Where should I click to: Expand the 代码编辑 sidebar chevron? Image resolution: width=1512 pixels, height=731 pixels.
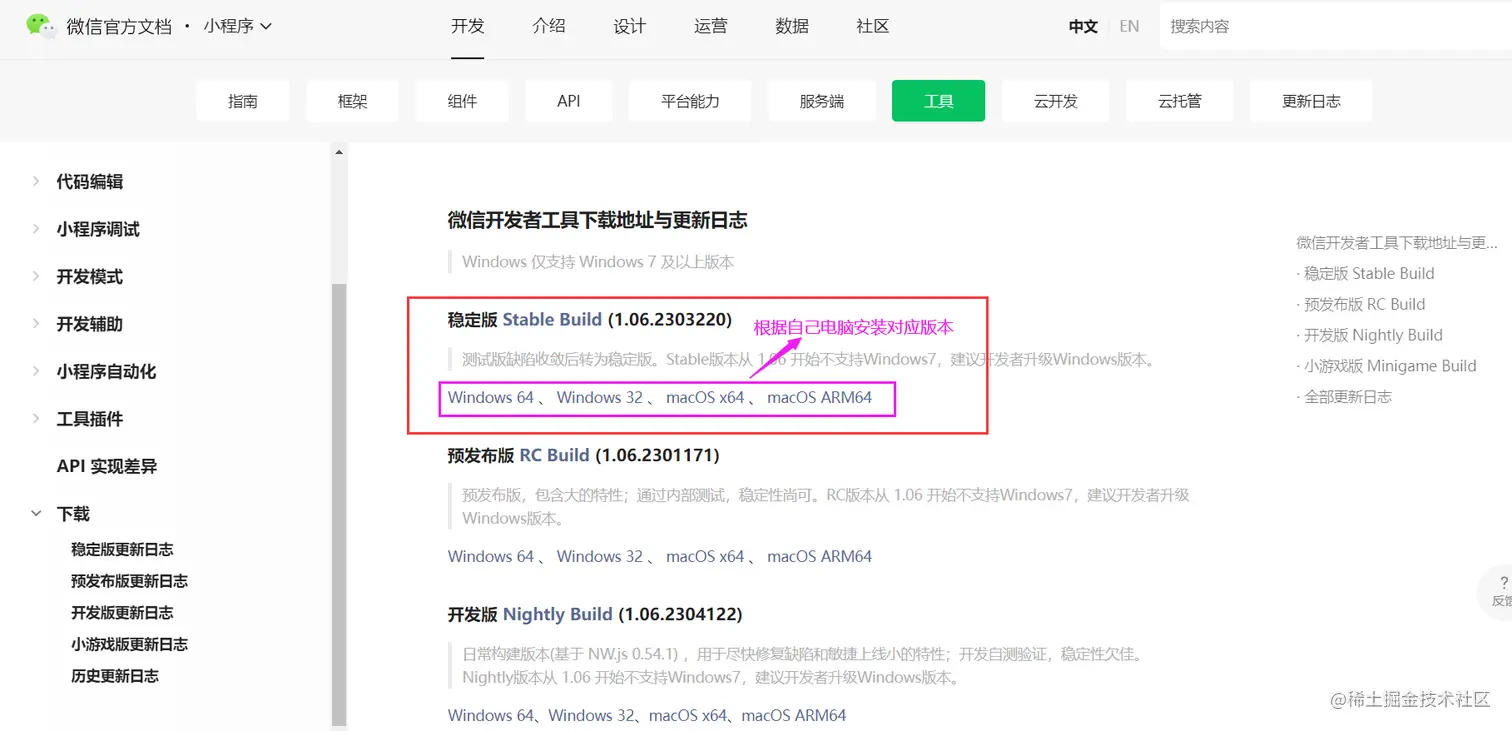coord(36,181)
